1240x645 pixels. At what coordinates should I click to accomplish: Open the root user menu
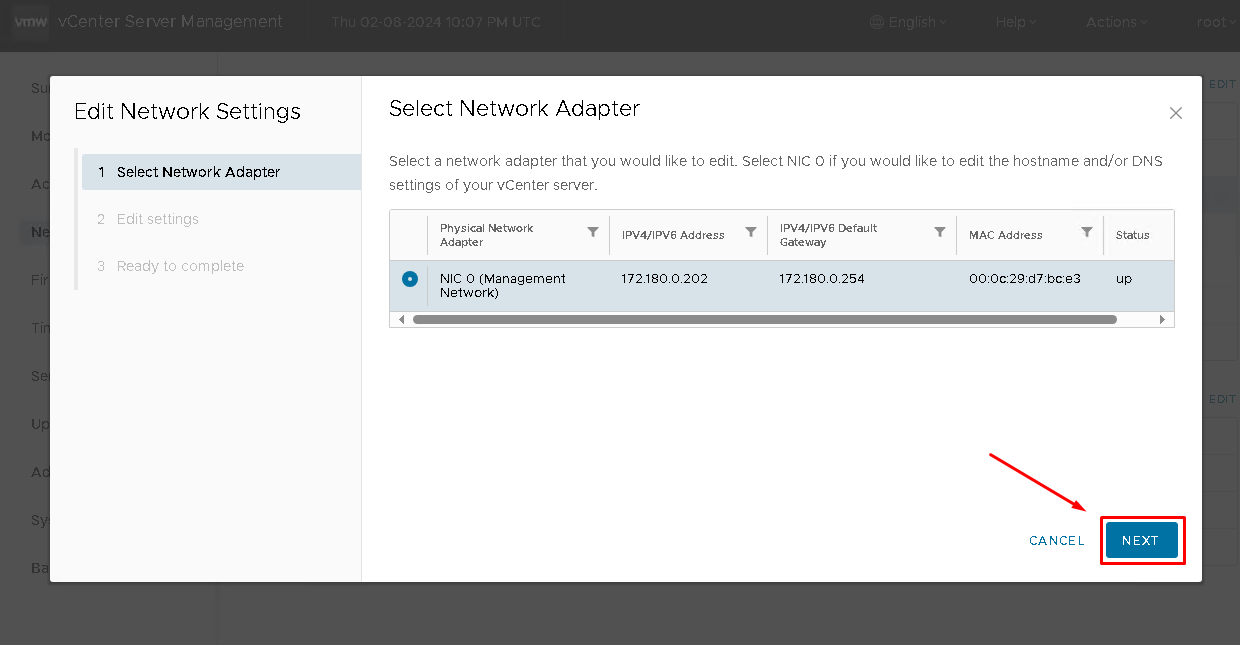pyautogui.click(x=1216, y=22)
